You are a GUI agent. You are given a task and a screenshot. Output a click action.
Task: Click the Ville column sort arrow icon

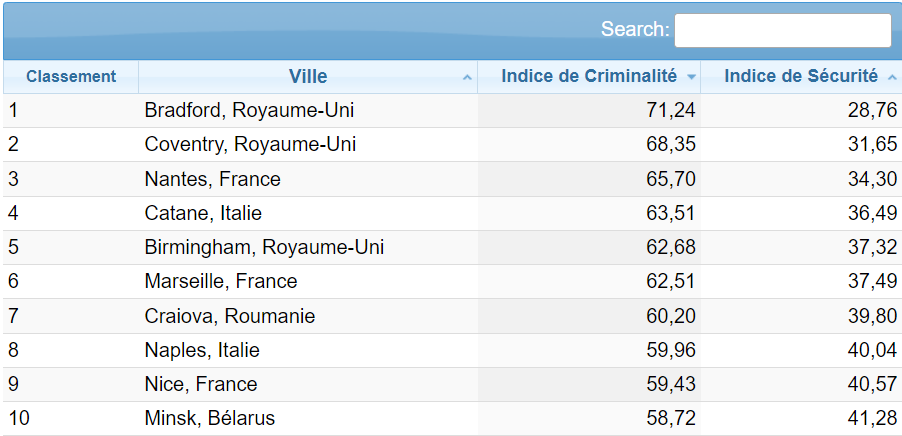[x=467, y=77]
